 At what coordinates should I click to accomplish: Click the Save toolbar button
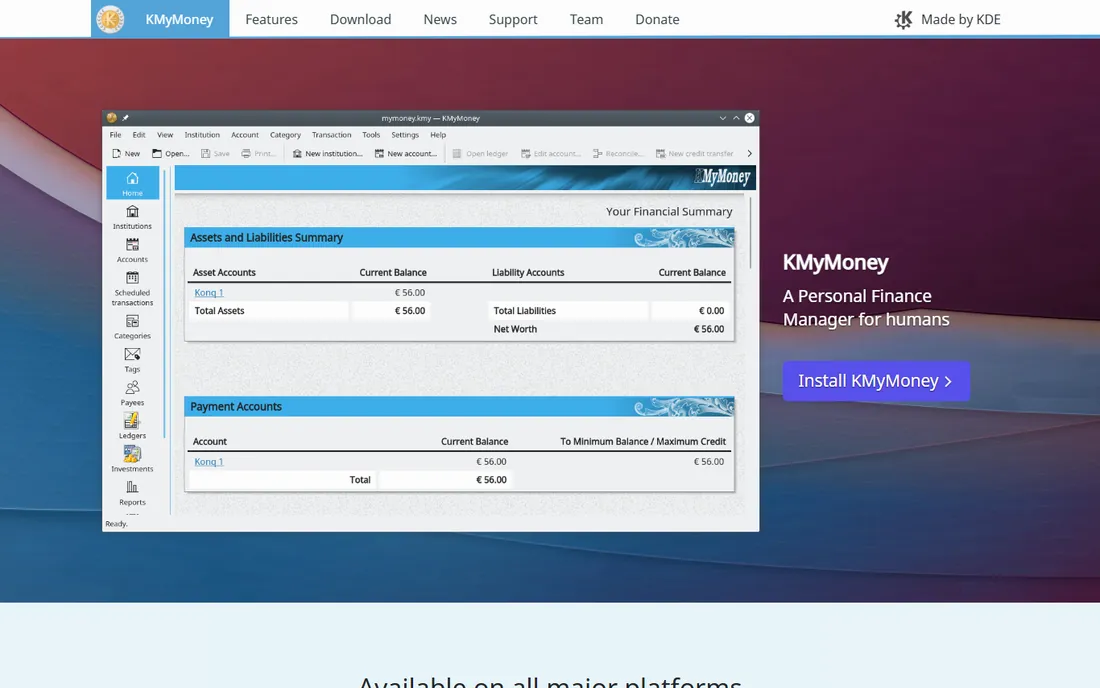215,154
